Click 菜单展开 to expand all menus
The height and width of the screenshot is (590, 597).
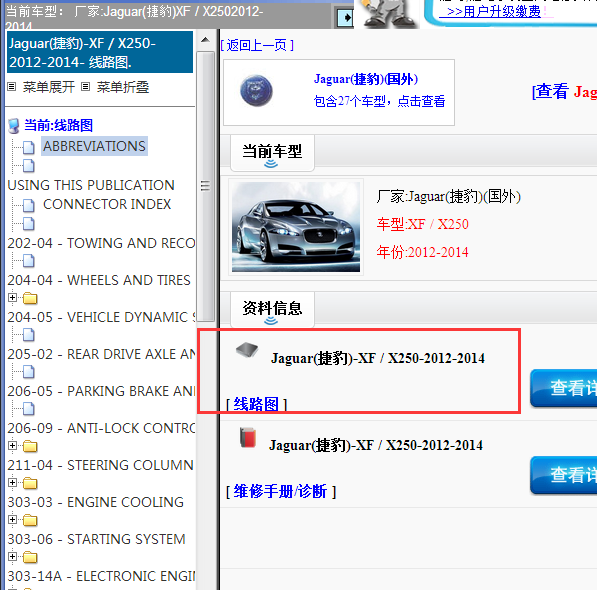point(49,87)
